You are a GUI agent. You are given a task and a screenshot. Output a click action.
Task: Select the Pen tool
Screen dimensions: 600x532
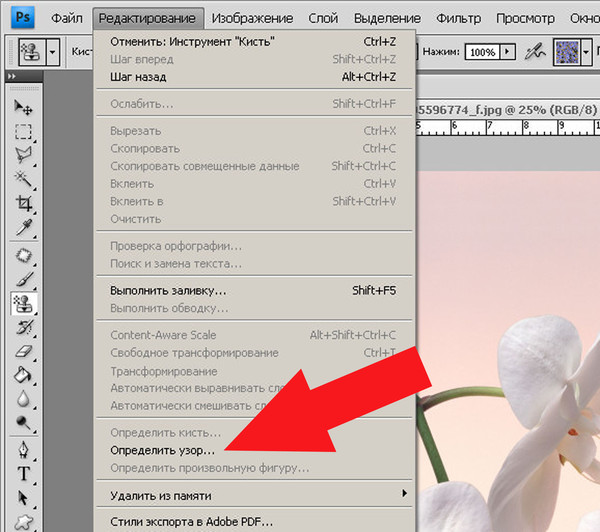23,450
